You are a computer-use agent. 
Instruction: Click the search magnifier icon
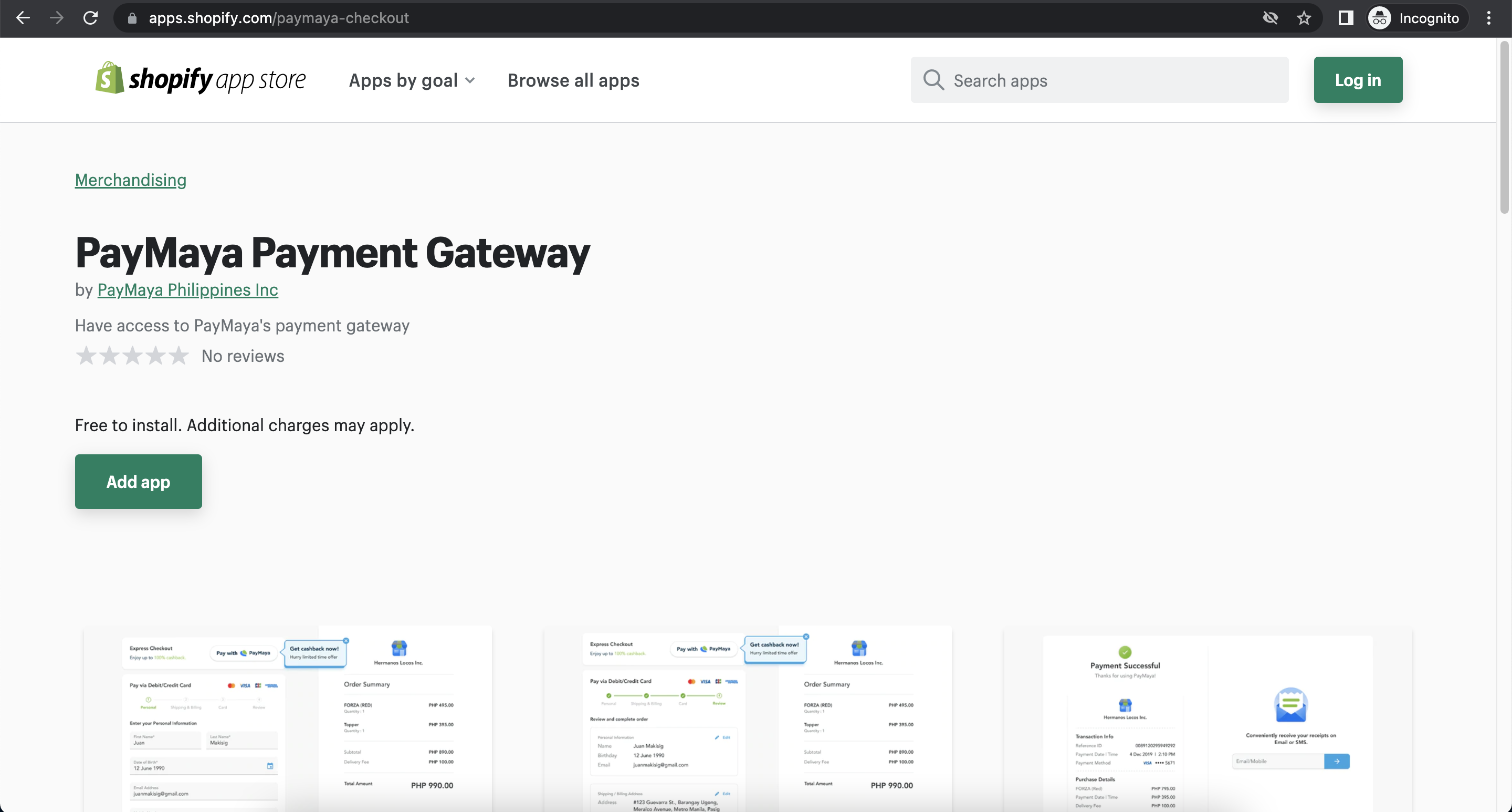pyautogui.click(x=933, y=80)
